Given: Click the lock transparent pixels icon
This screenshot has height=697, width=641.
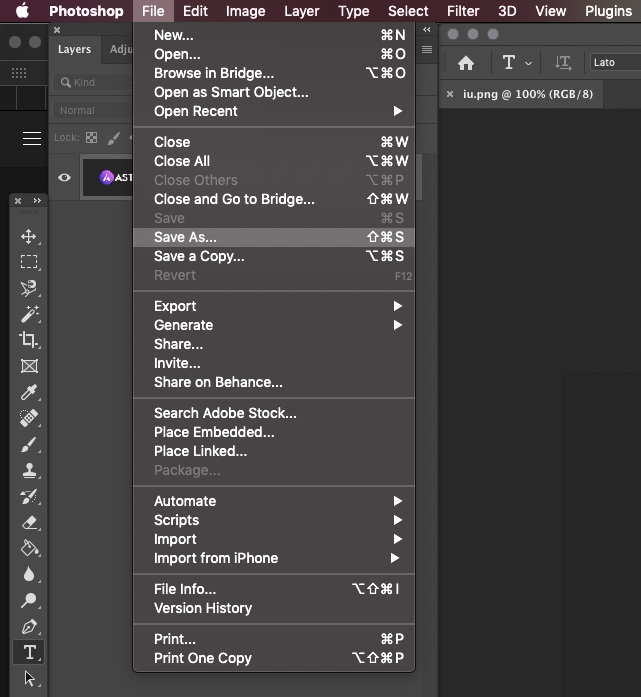Looking at the screenshot, I should click(92, 137).
